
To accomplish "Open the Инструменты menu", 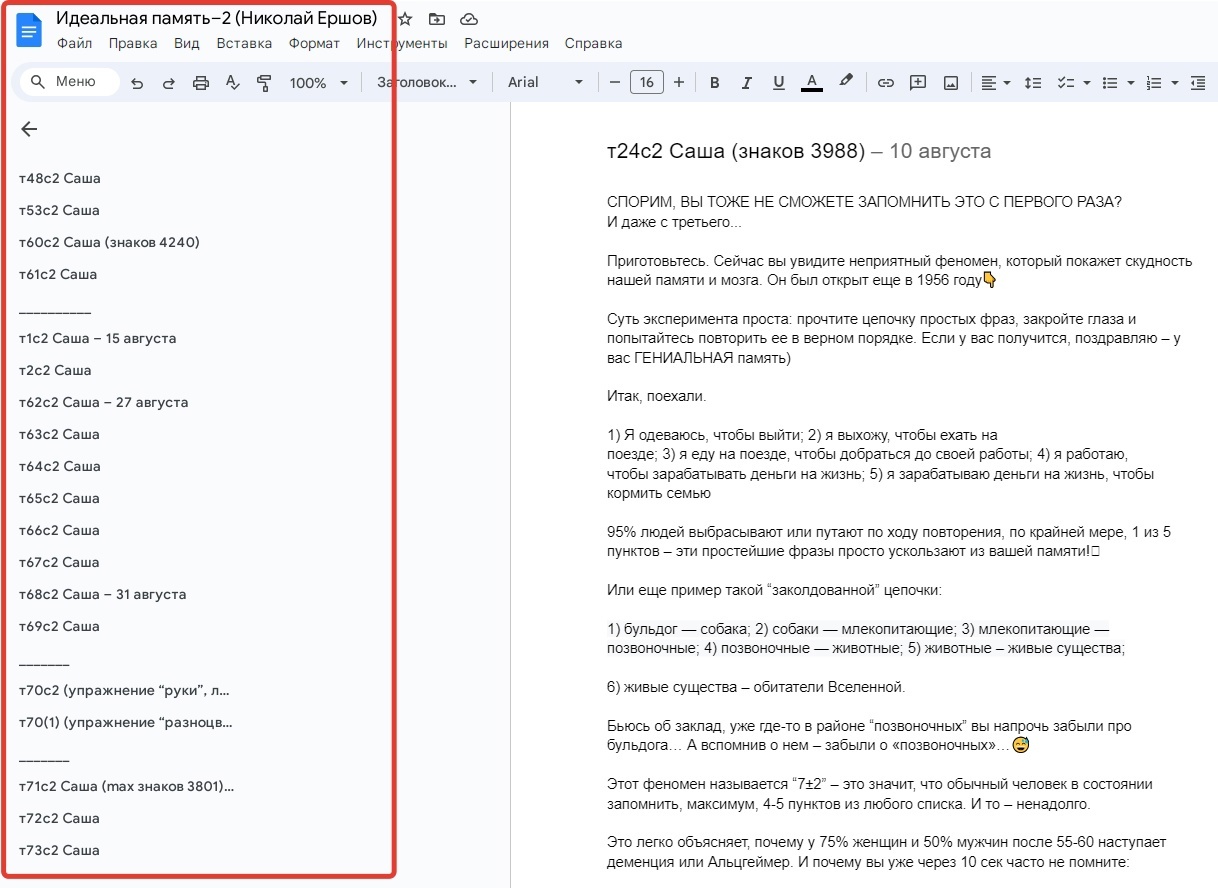I will 402,43.
